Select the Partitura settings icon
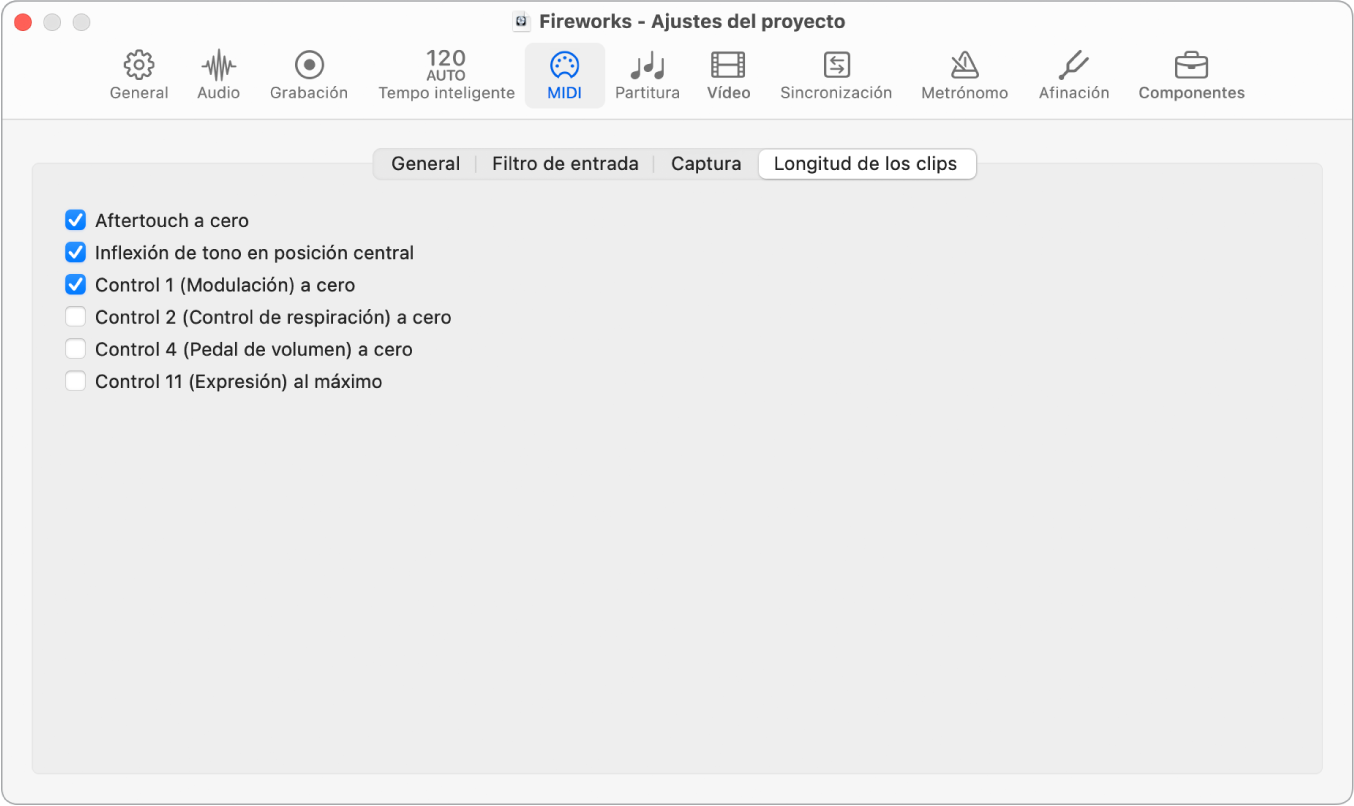The width and height of the screenshot is (1354, 806). click(x=647, y=72)
